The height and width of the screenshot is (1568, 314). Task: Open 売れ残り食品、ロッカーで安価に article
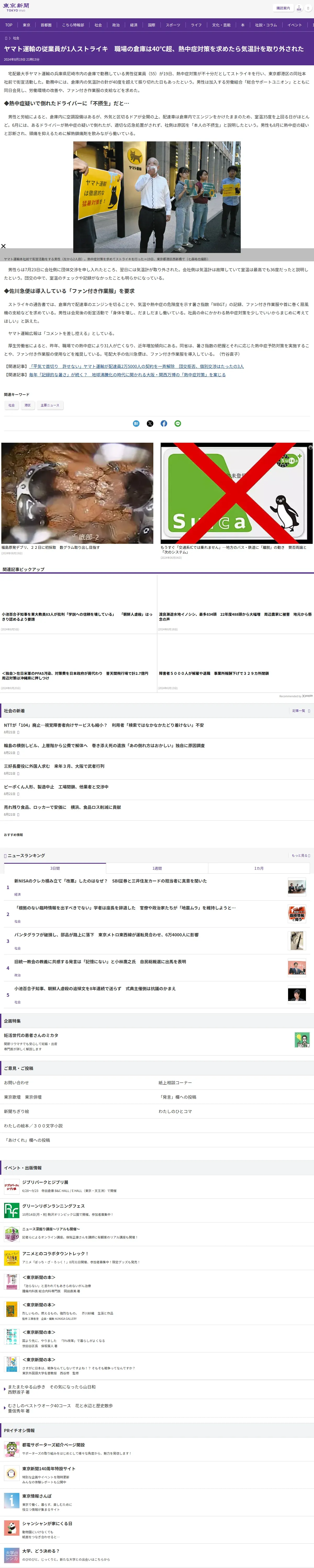[62, 807]
